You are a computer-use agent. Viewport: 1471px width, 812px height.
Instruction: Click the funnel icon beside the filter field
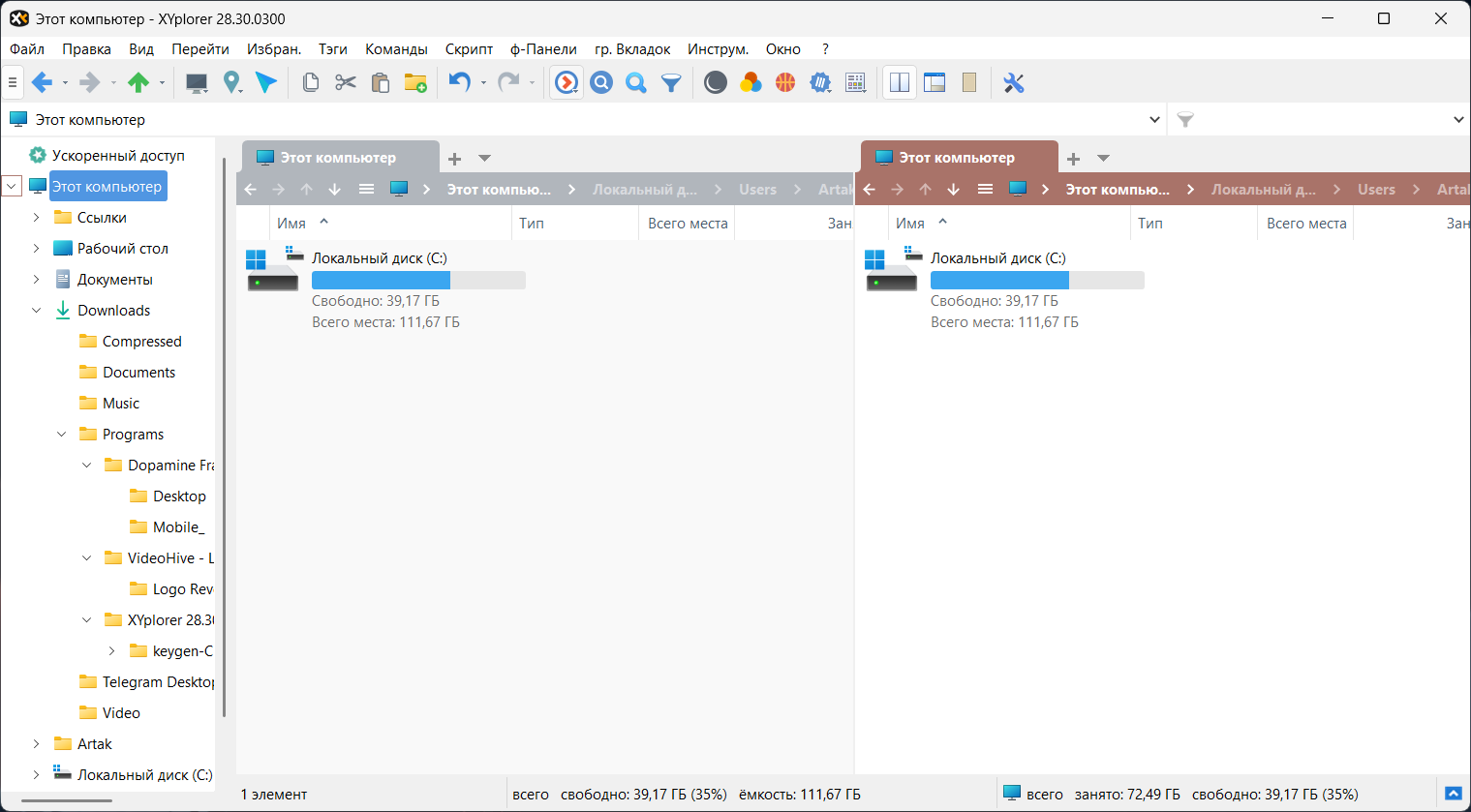[1185, 120]
